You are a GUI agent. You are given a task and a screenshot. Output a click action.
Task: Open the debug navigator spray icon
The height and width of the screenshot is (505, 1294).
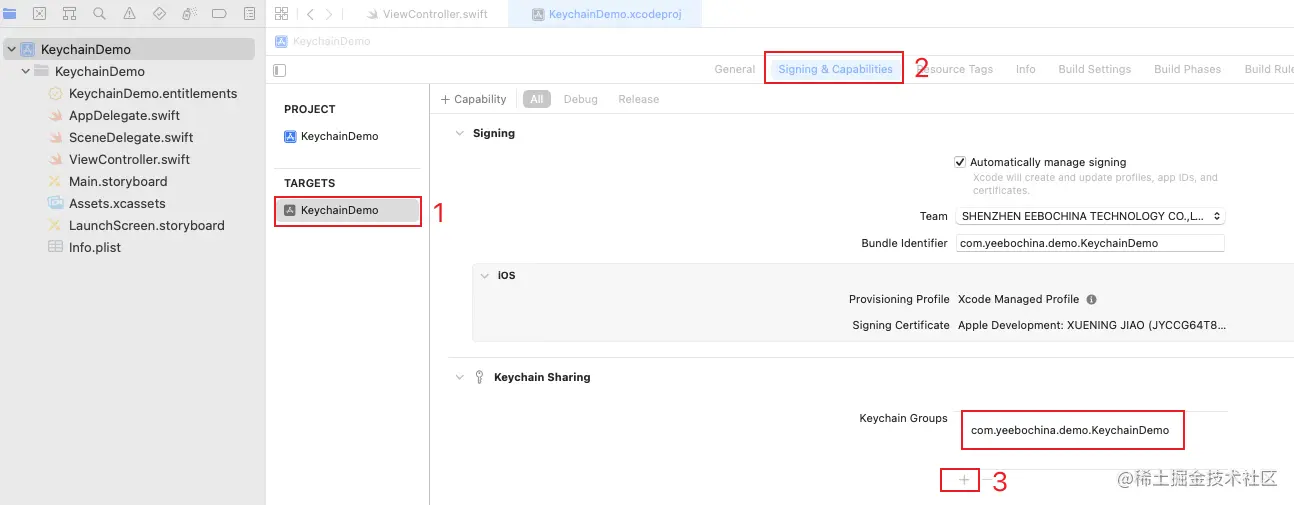tap(189, 14)
